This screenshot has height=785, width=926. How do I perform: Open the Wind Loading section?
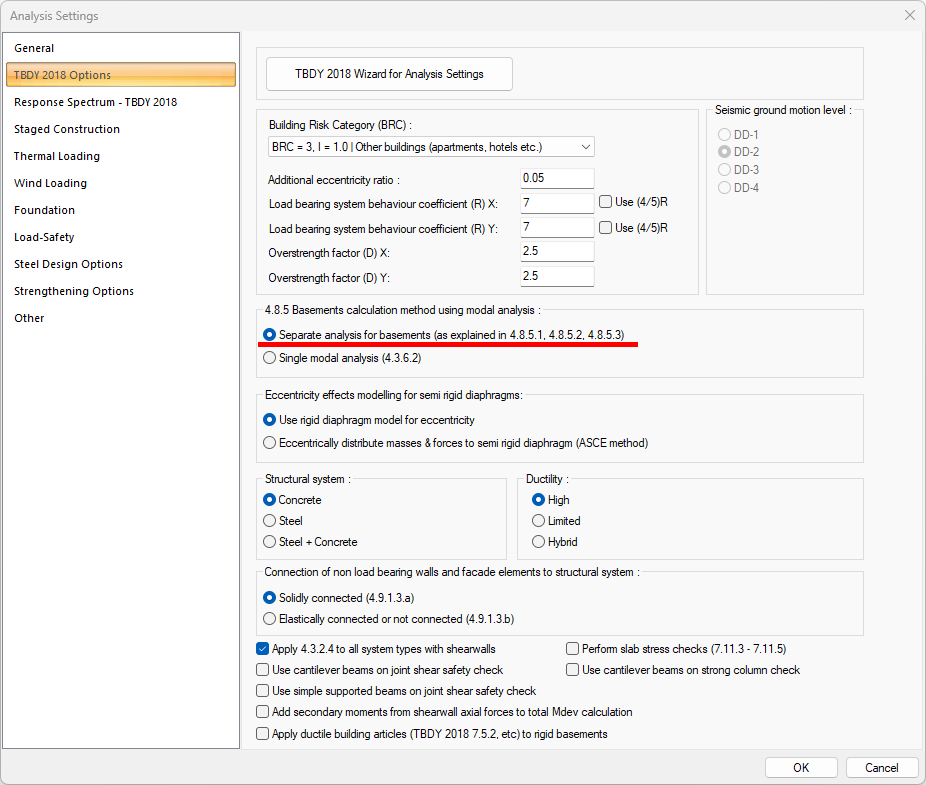[x=50, y=183]
